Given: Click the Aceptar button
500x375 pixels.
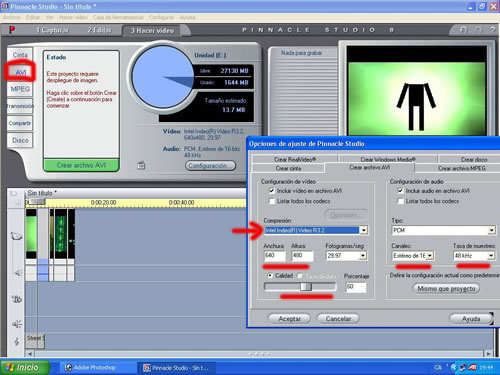Looking at the screenshot, I should click(289, 319).
